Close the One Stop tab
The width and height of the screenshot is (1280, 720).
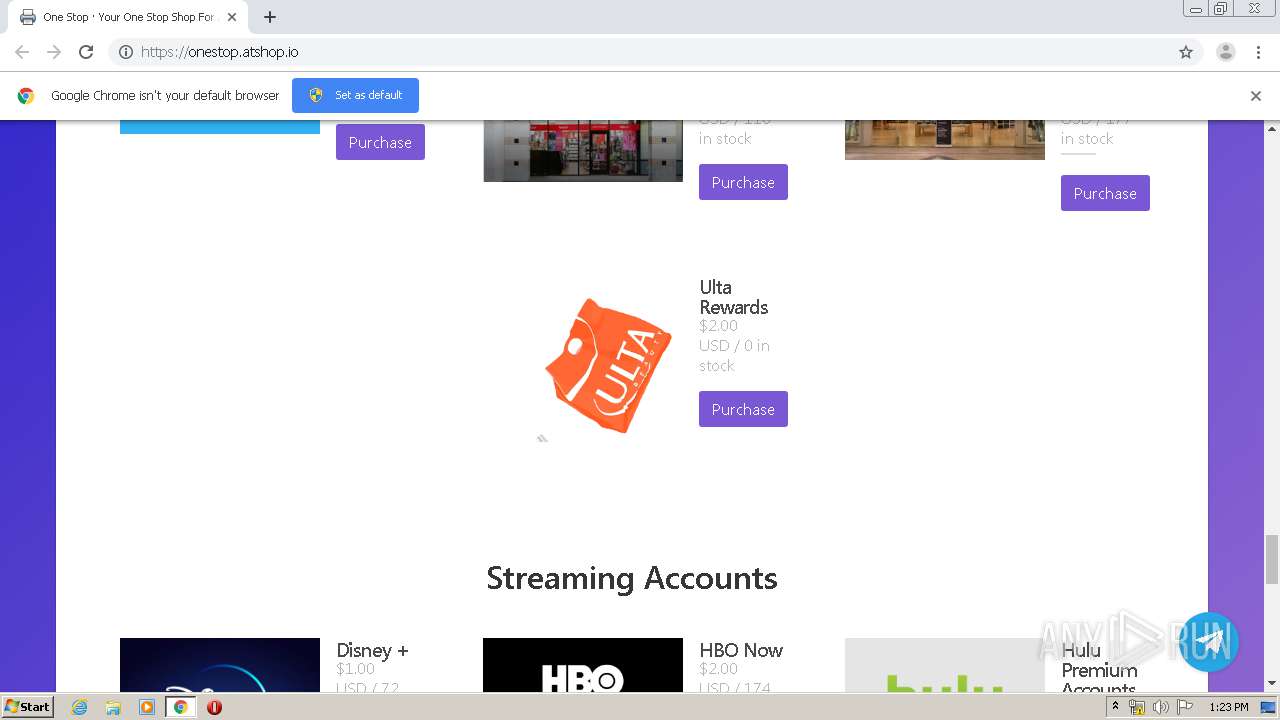233,17
